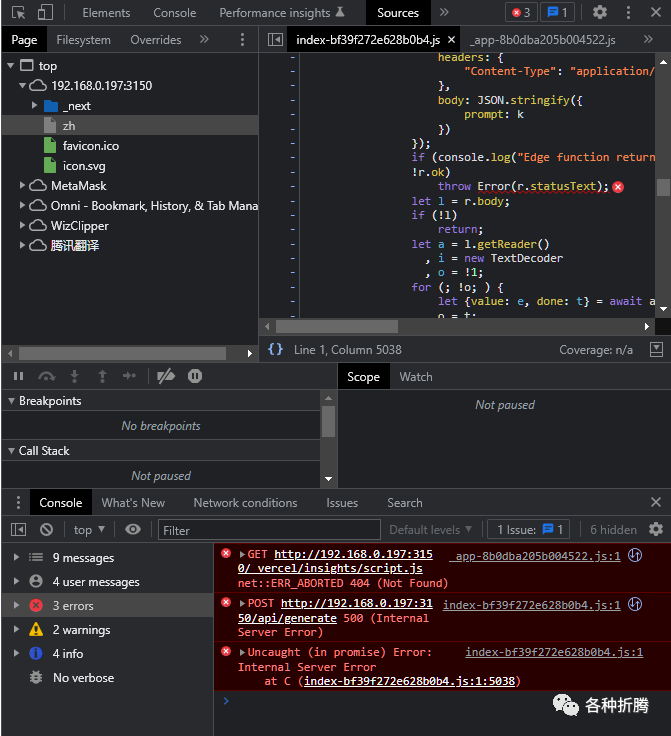Activate the inspect element picker icon
This screenshot has width=671, height=736.
17,13
